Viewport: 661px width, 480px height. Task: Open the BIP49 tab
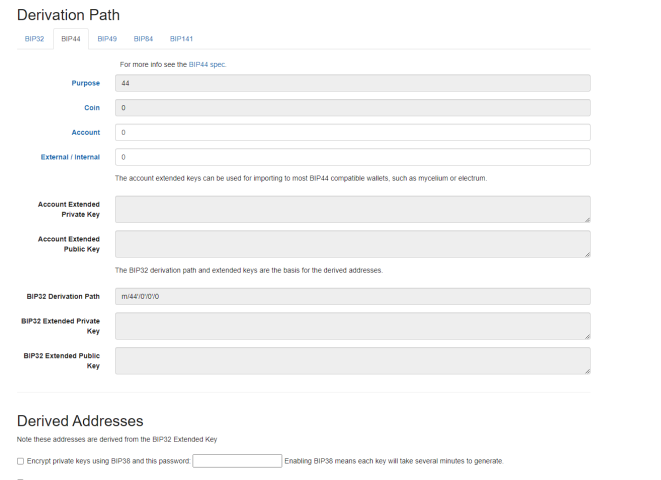coord(107,39)
